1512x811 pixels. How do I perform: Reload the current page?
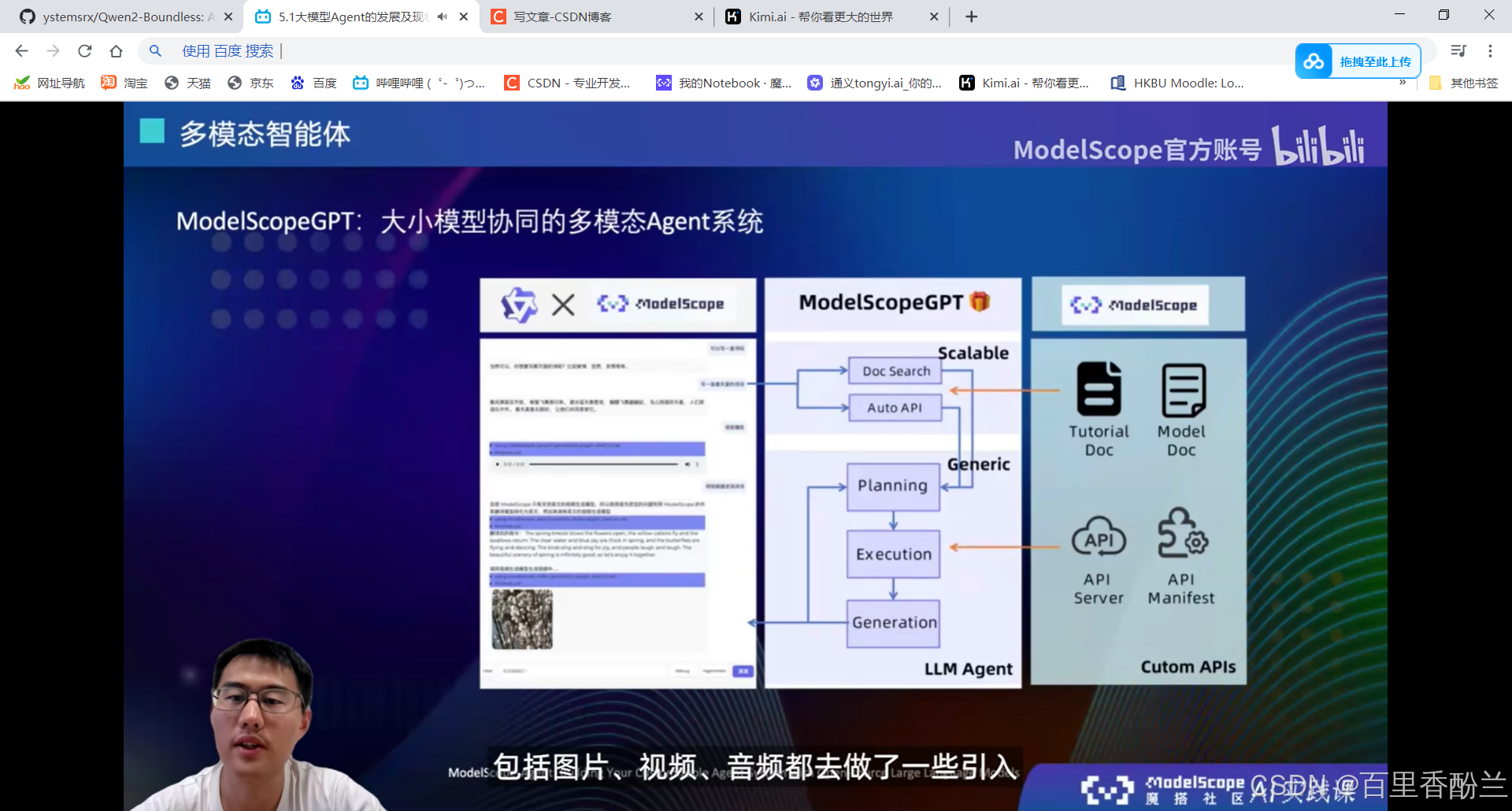pyautogui.click(x=84, y=51)
